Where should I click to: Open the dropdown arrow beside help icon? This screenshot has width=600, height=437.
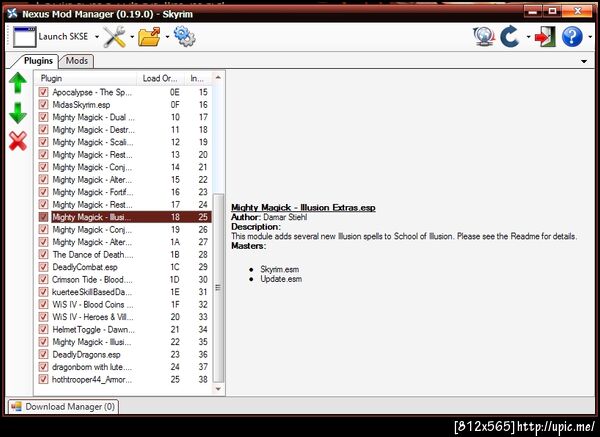(590, 37)
